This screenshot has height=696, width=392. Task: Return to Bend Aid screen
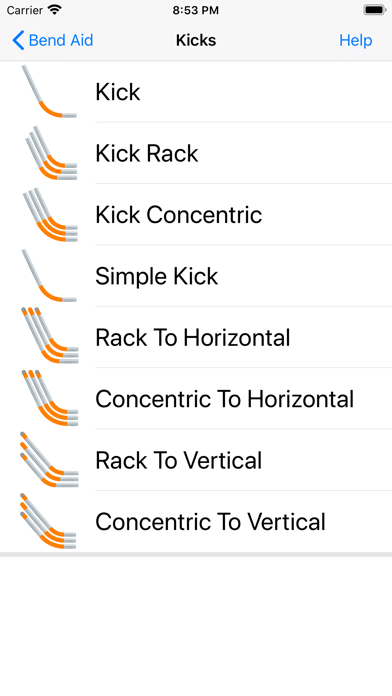(x=52, y=40)
